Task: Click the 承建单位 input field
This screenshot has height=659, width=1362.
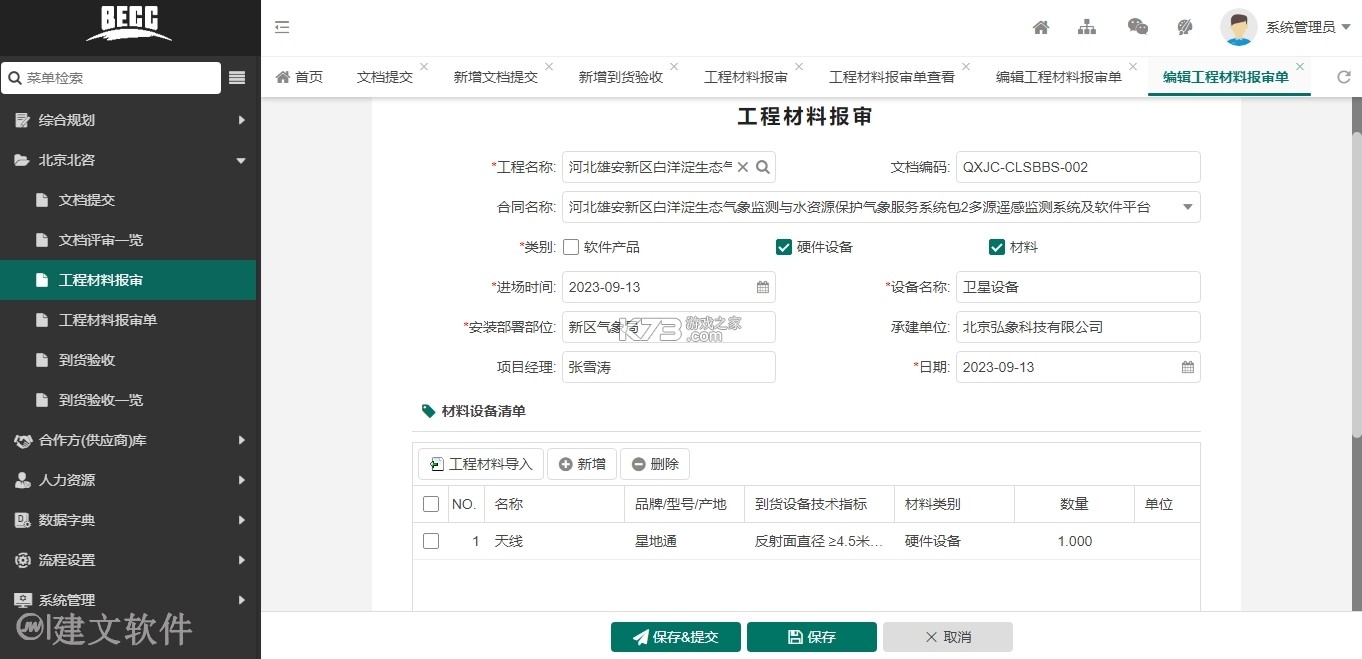Action: 1078,327
